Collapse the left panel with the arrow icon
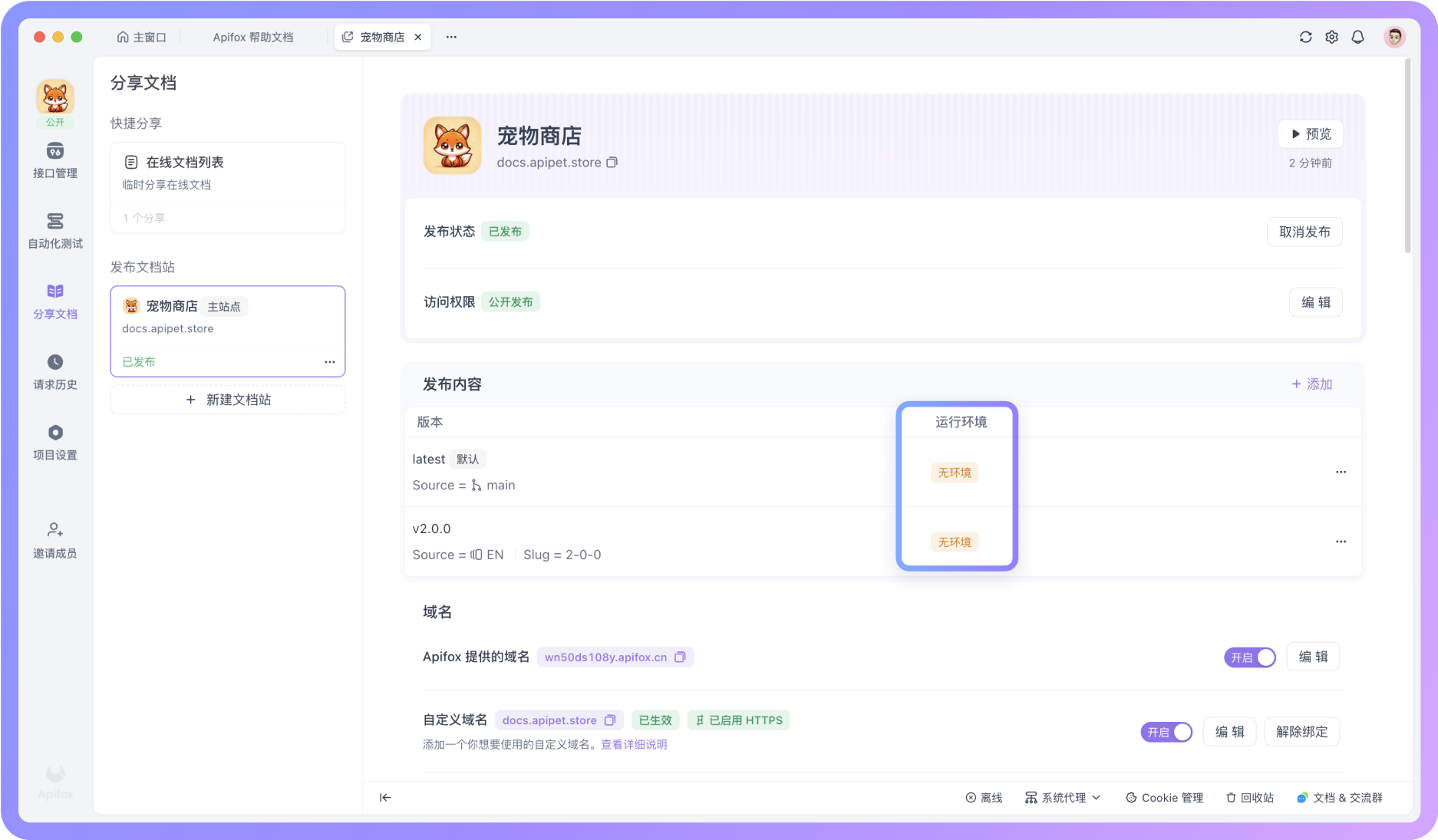This screenshot has width=1438, height=840. [x=385, y=798]
